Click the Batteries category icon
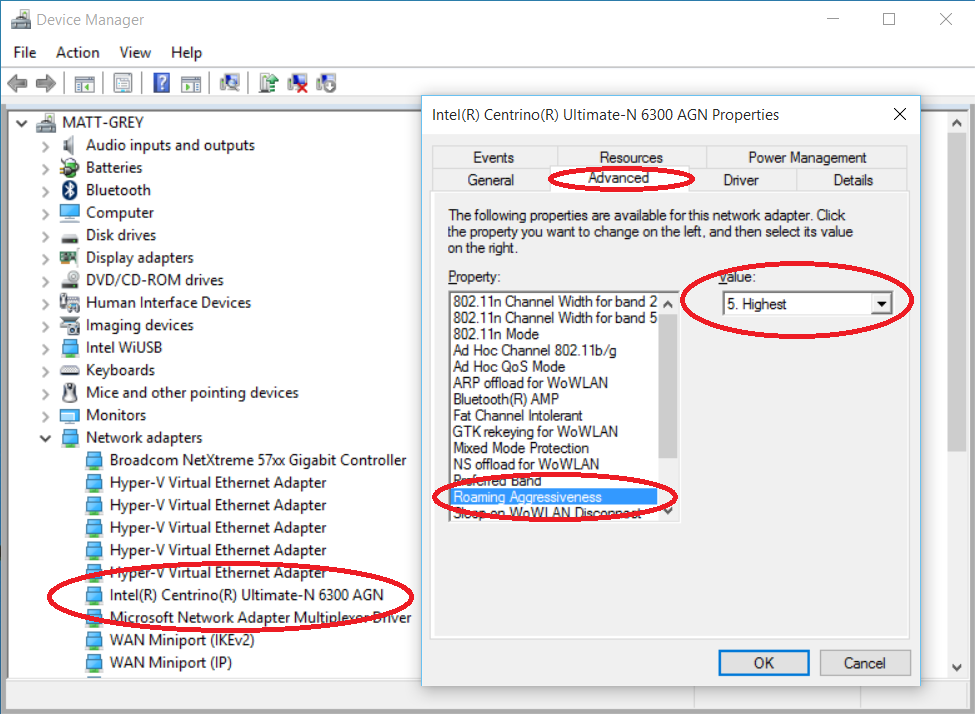 click(69, 168)
